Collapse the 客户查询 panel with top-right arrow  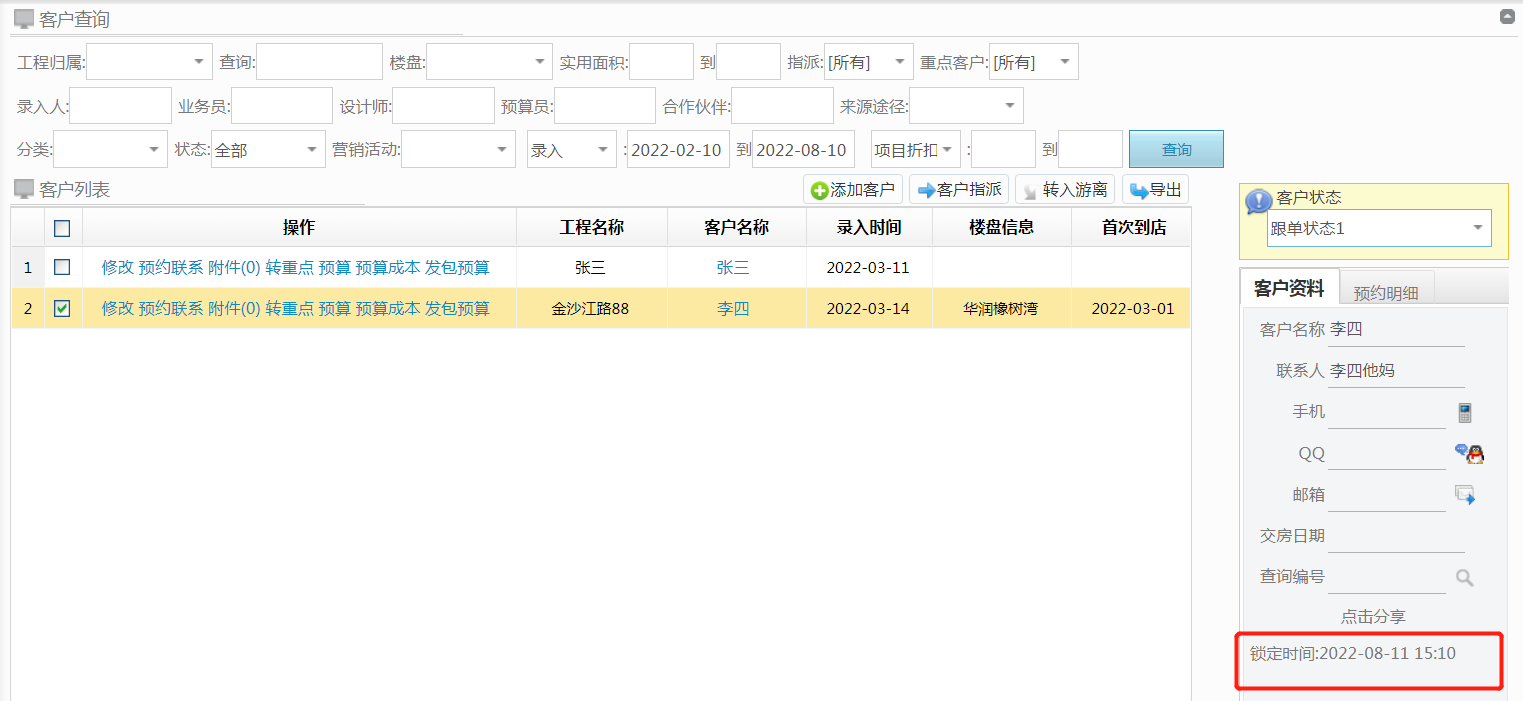coord(1507,17)
